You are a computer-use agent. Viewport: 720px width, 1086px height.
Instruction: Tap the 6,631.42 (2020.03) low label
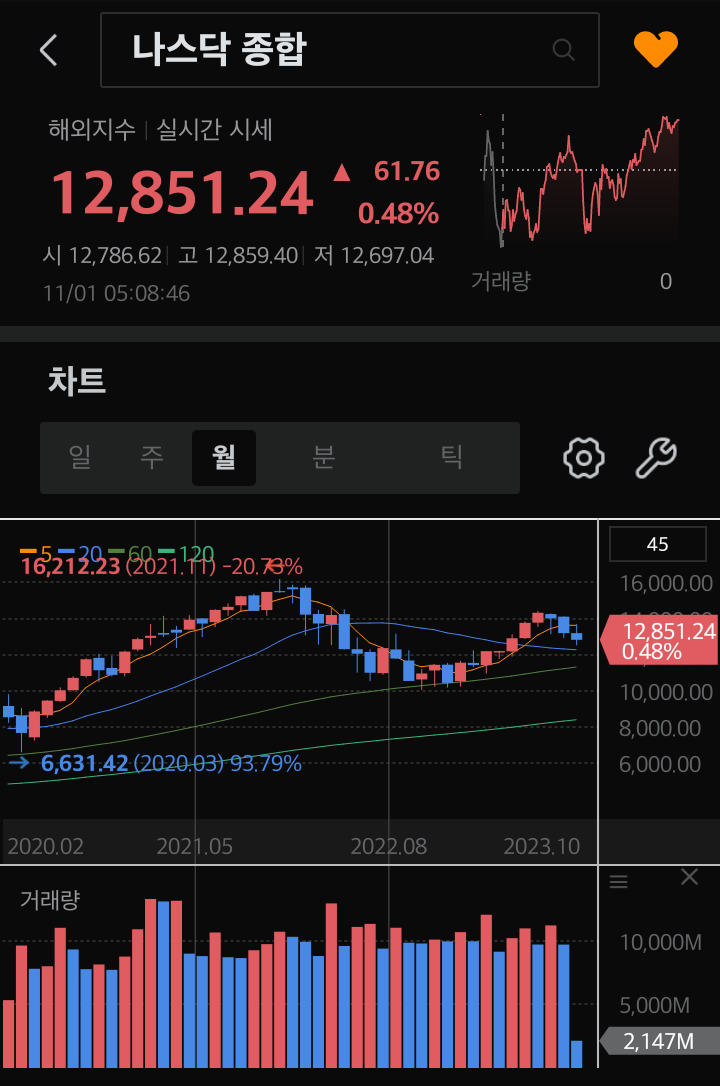click(x=171, y=763)
